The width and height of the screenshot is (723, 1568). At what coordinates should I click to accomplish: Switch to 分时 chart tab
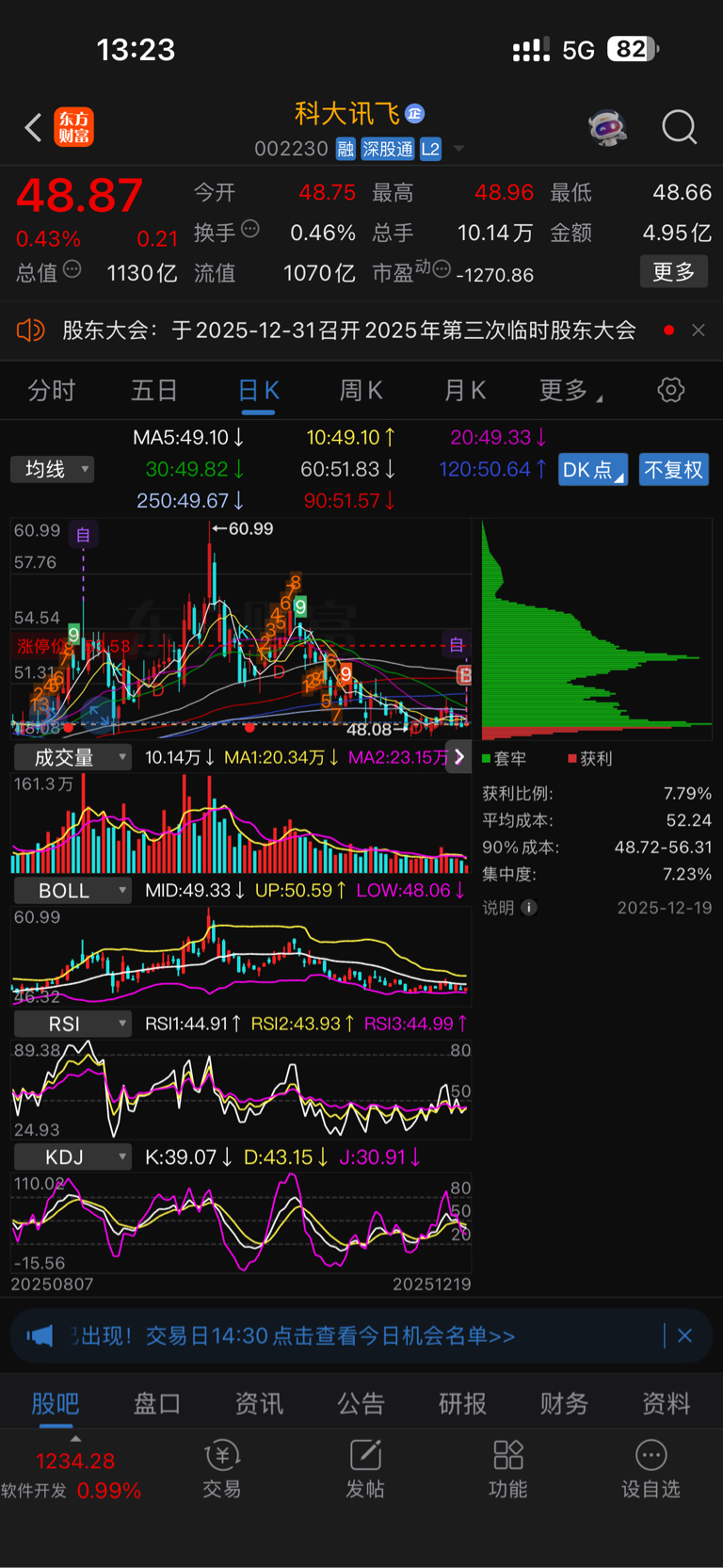click(52, 391)
